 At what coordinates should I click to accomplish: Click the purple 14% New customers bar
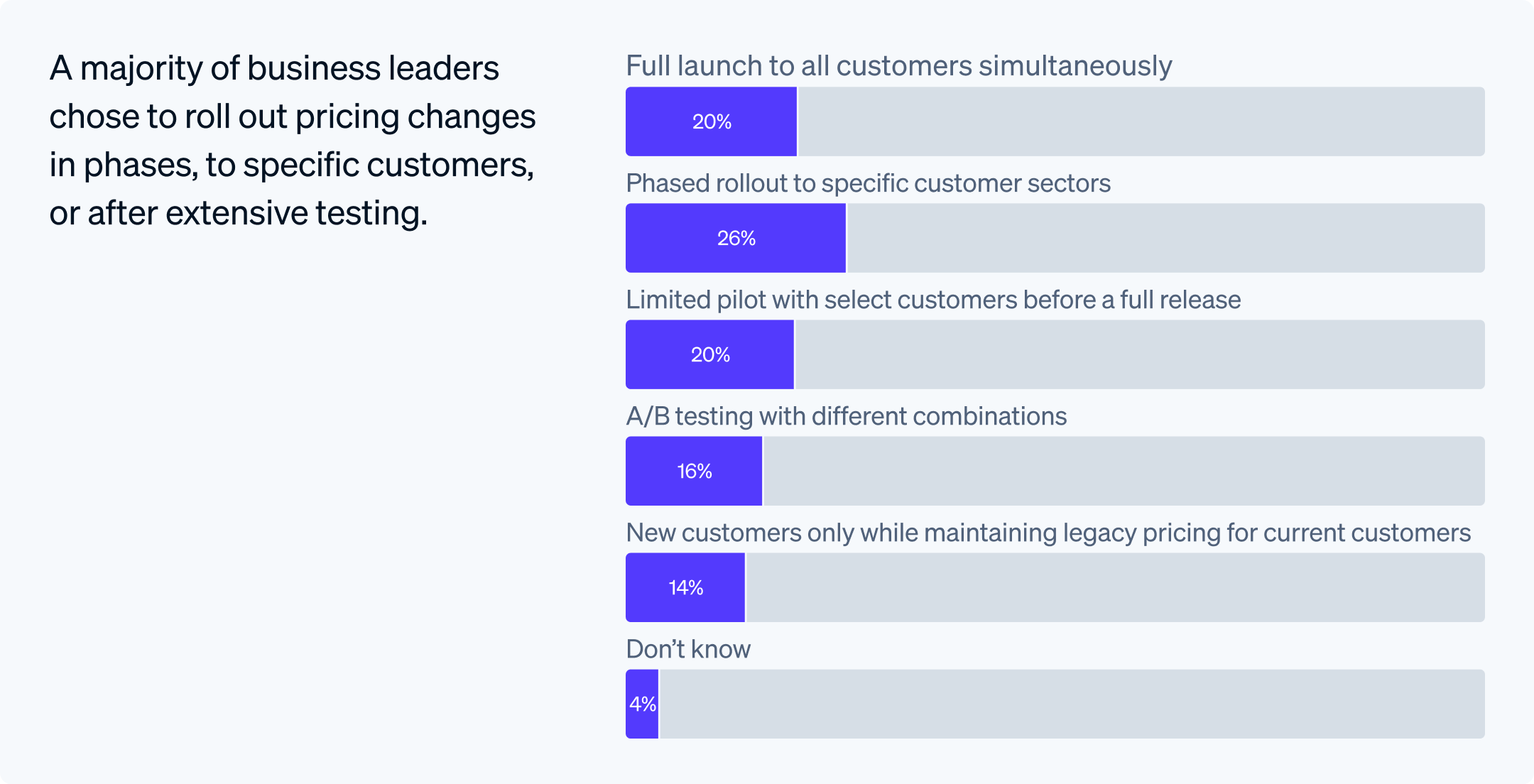click(685, 587)
